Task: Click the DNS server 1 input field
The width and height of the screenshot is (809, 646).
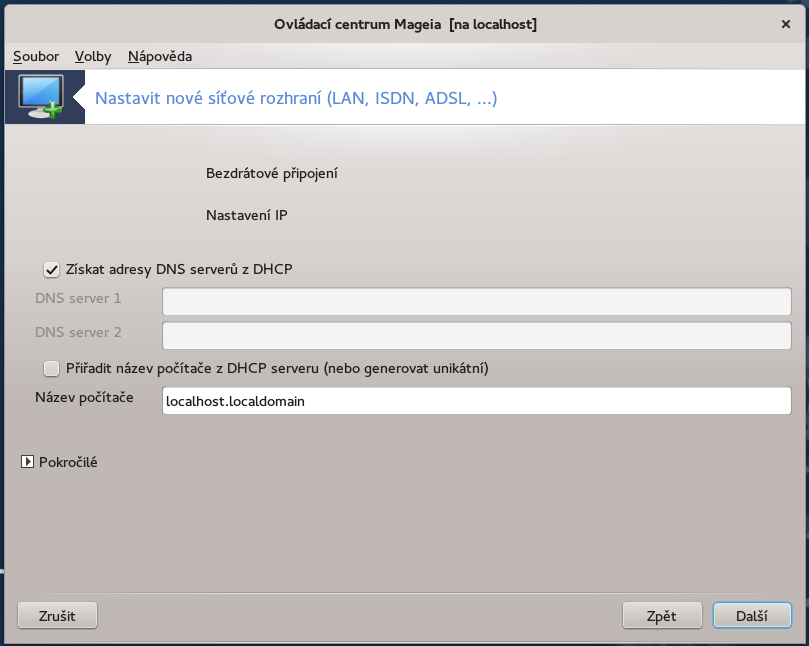Action: (476, 302)
